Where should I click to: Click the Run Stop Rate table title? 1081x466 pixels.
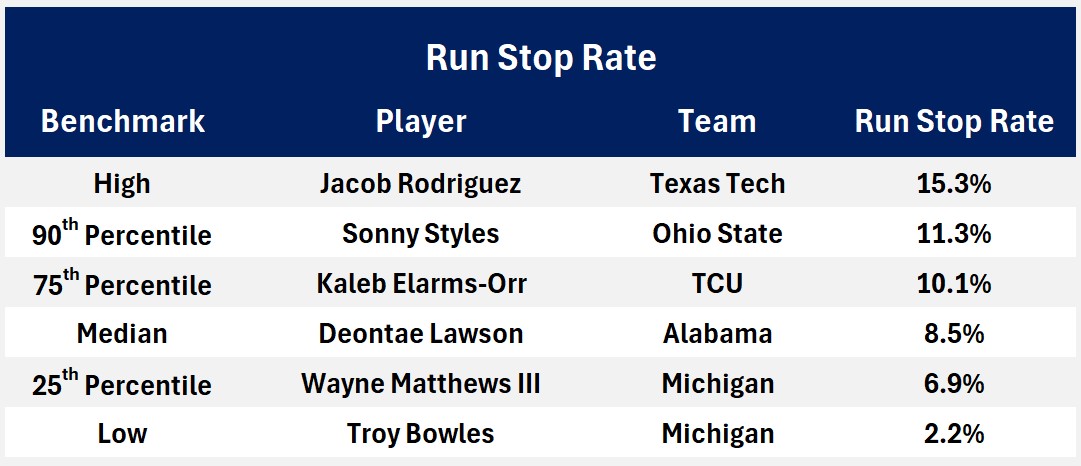point(541,58)
